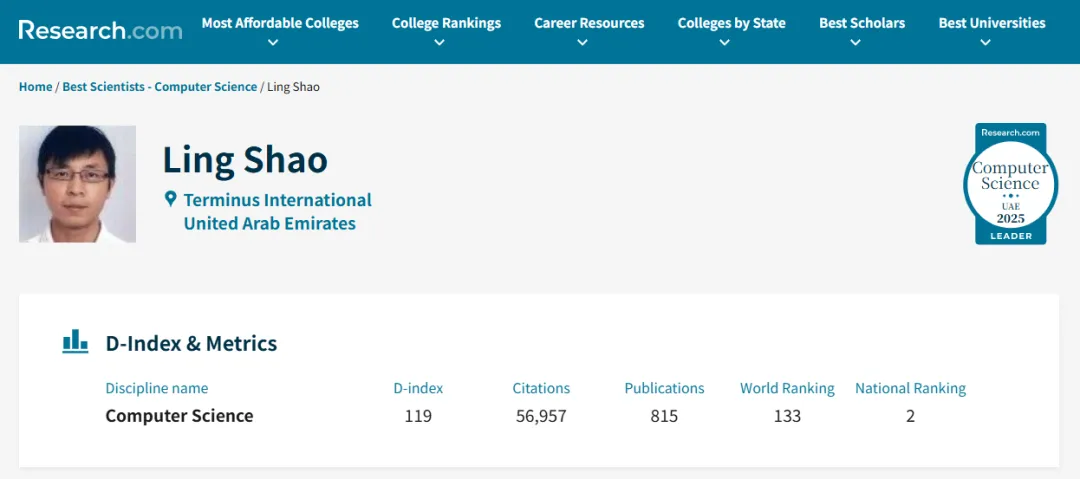The image size is (1080, 479).
Task: Click the bar chart D-Index icon
Action: point(75,342)
